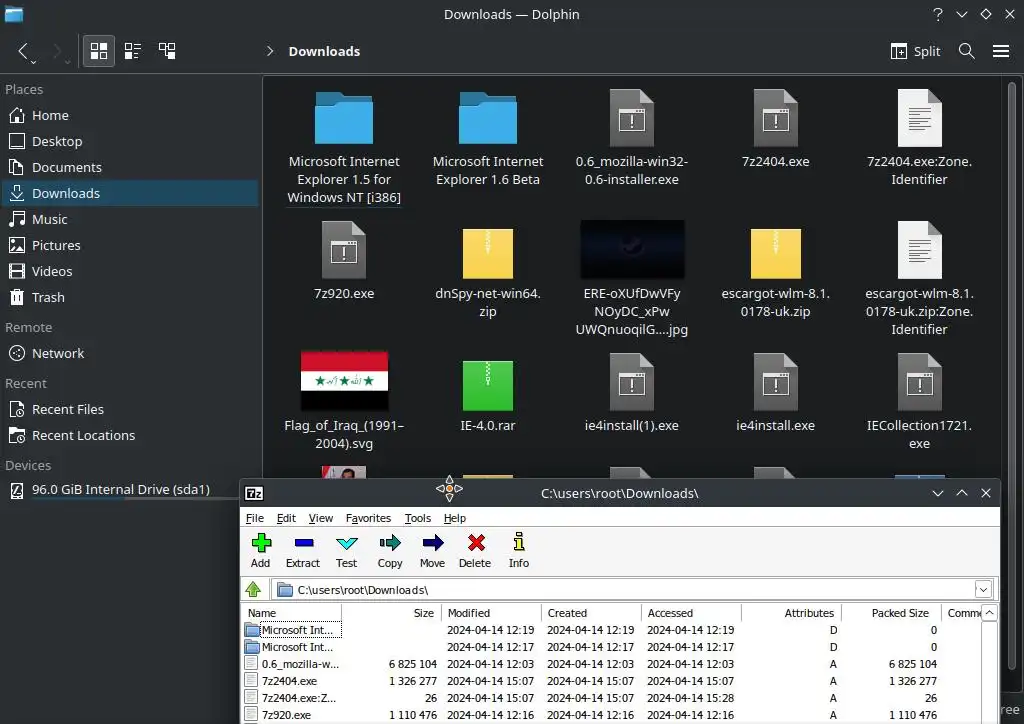This screenshot has width=1024, height=724.
Task: Sort 7-Zip list by Accessed column
Action: (692, 613)
